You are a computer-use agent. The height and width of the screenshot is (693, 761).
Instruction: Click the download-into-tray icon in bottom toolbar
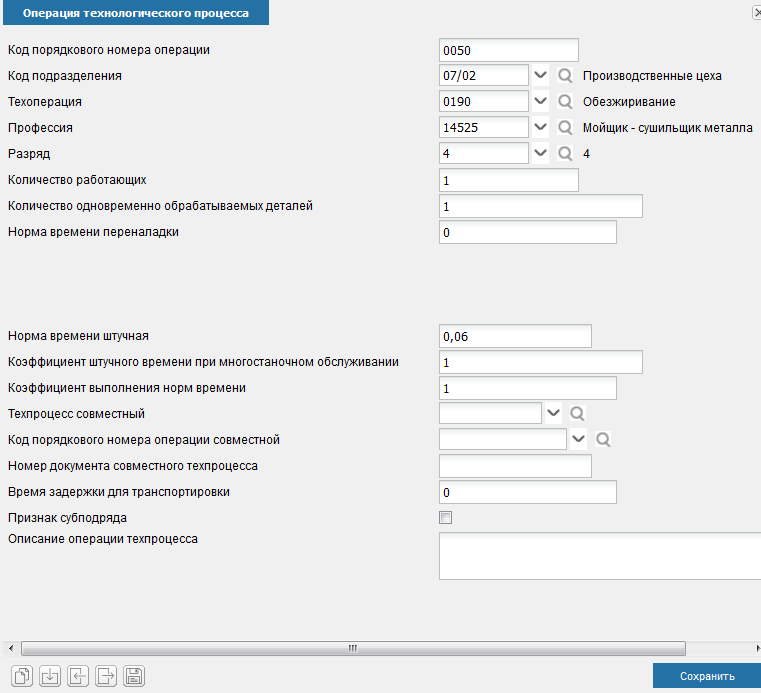[50, 676]
